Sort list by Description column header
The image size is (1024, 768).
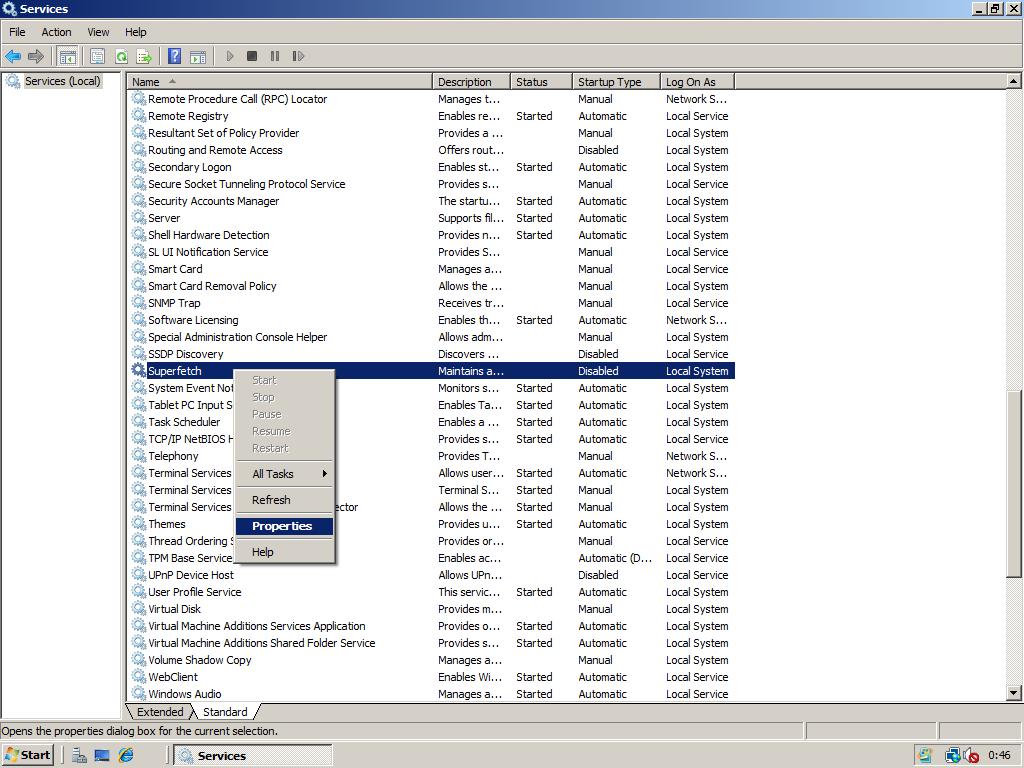click(x=471, y=82)
